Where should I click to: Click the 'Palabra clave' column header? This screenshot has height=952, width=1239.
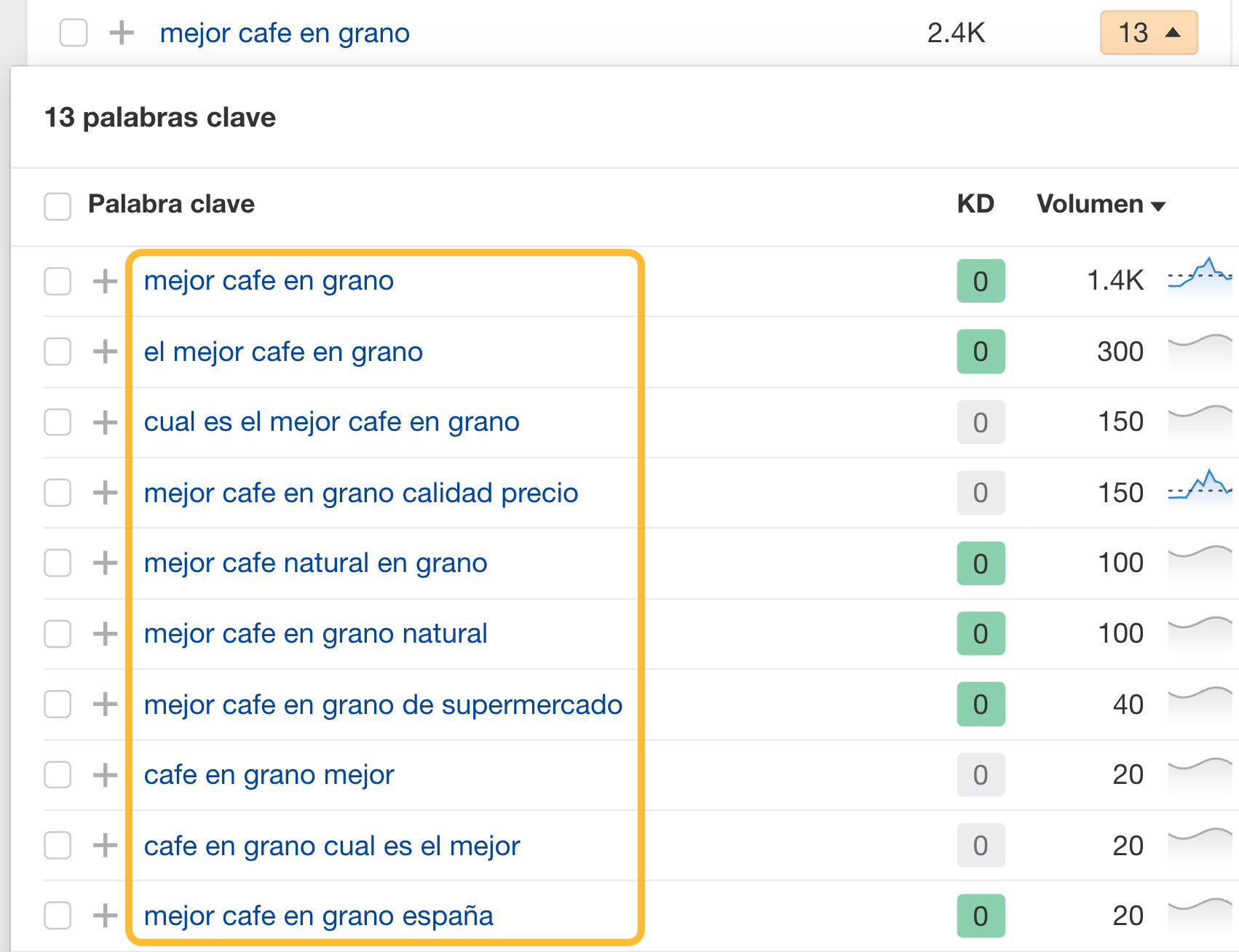click(x=171, y=205)
